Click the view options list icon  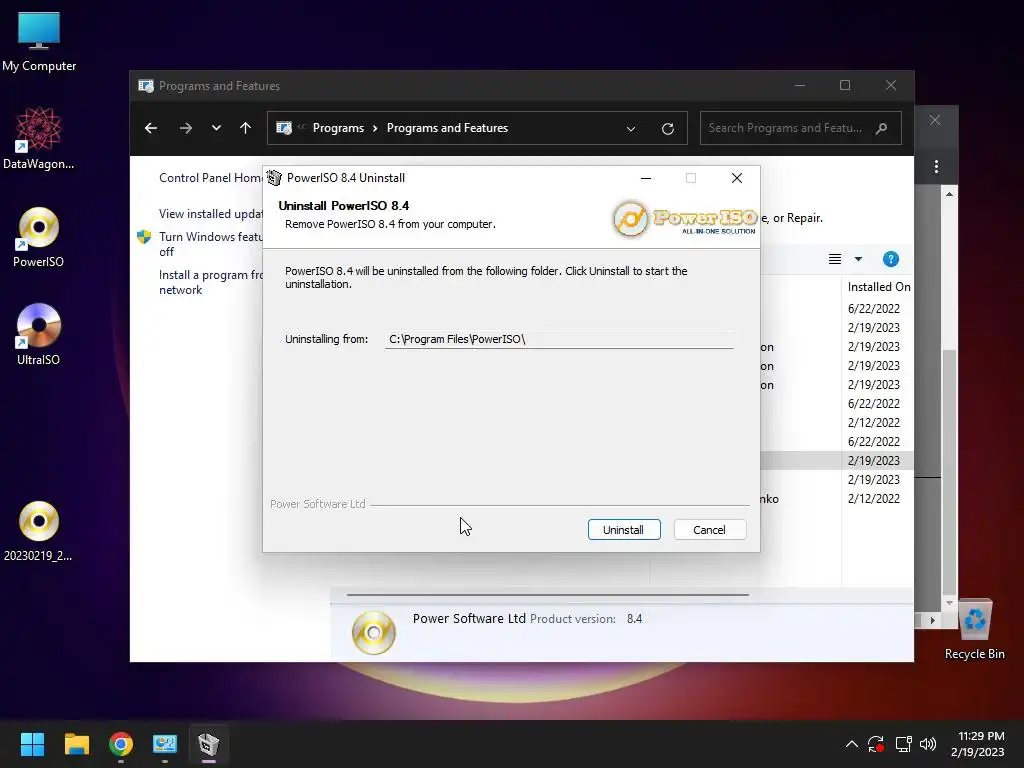835,259
